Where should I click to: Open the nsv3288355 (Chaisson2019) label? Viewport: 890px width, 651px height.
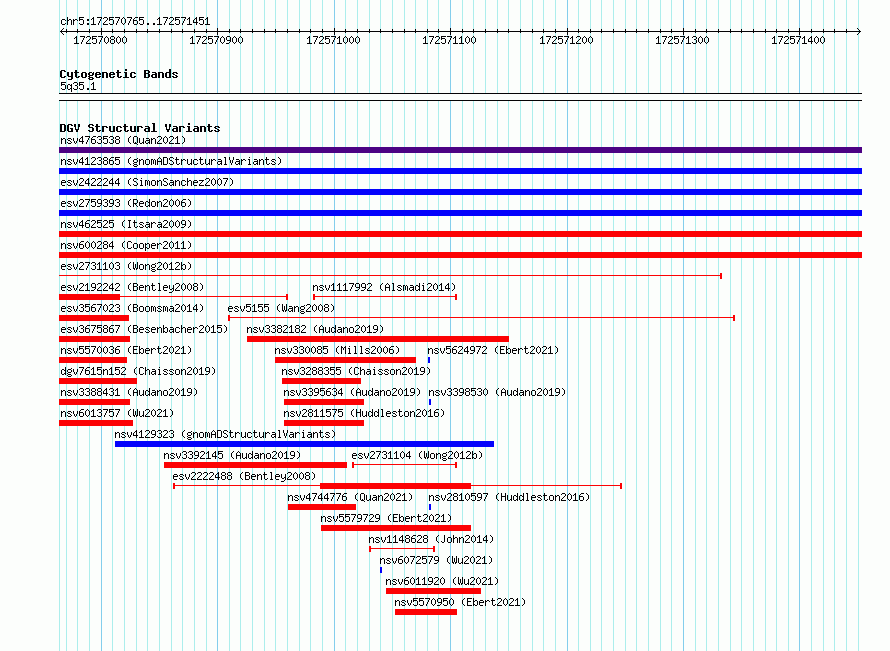coord(356,371)
